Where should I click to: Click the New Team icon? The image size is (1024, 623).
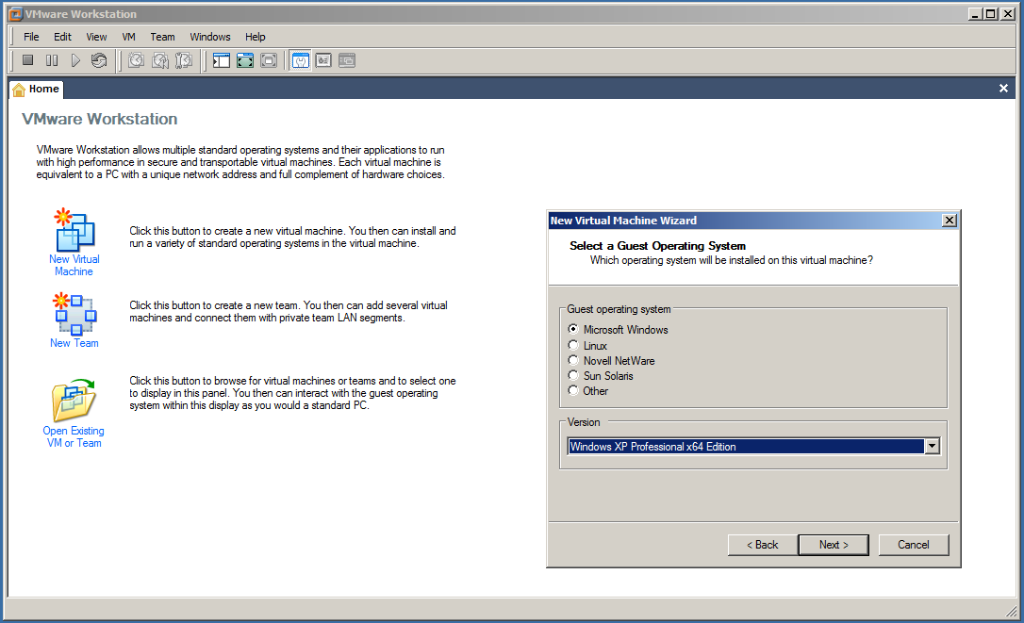click(74, 314)
